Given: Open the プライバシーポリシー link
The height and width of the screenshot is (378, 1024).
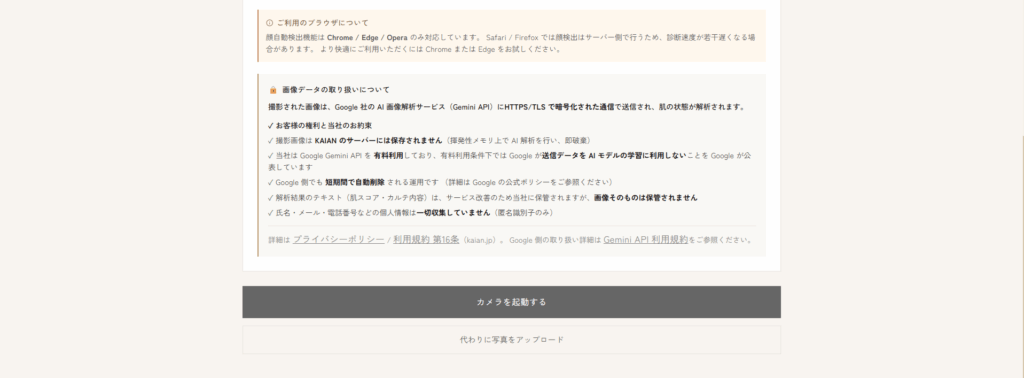Looking at the screenshot, I should (338, 240).
